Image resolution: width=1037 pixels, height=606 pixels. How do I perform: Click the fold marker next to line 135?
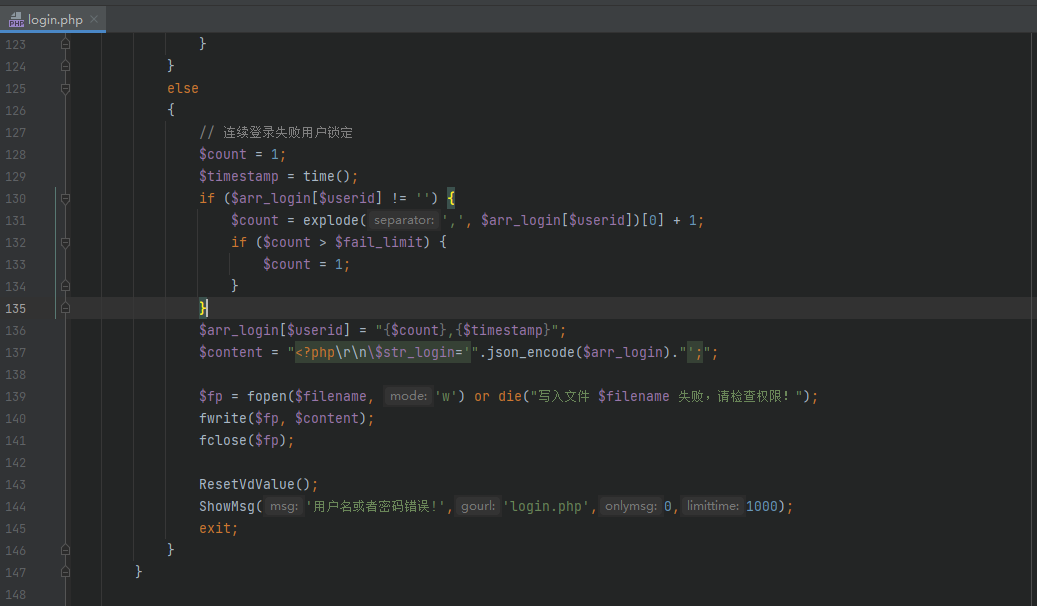pyautogui.click(x=65, y=307)
